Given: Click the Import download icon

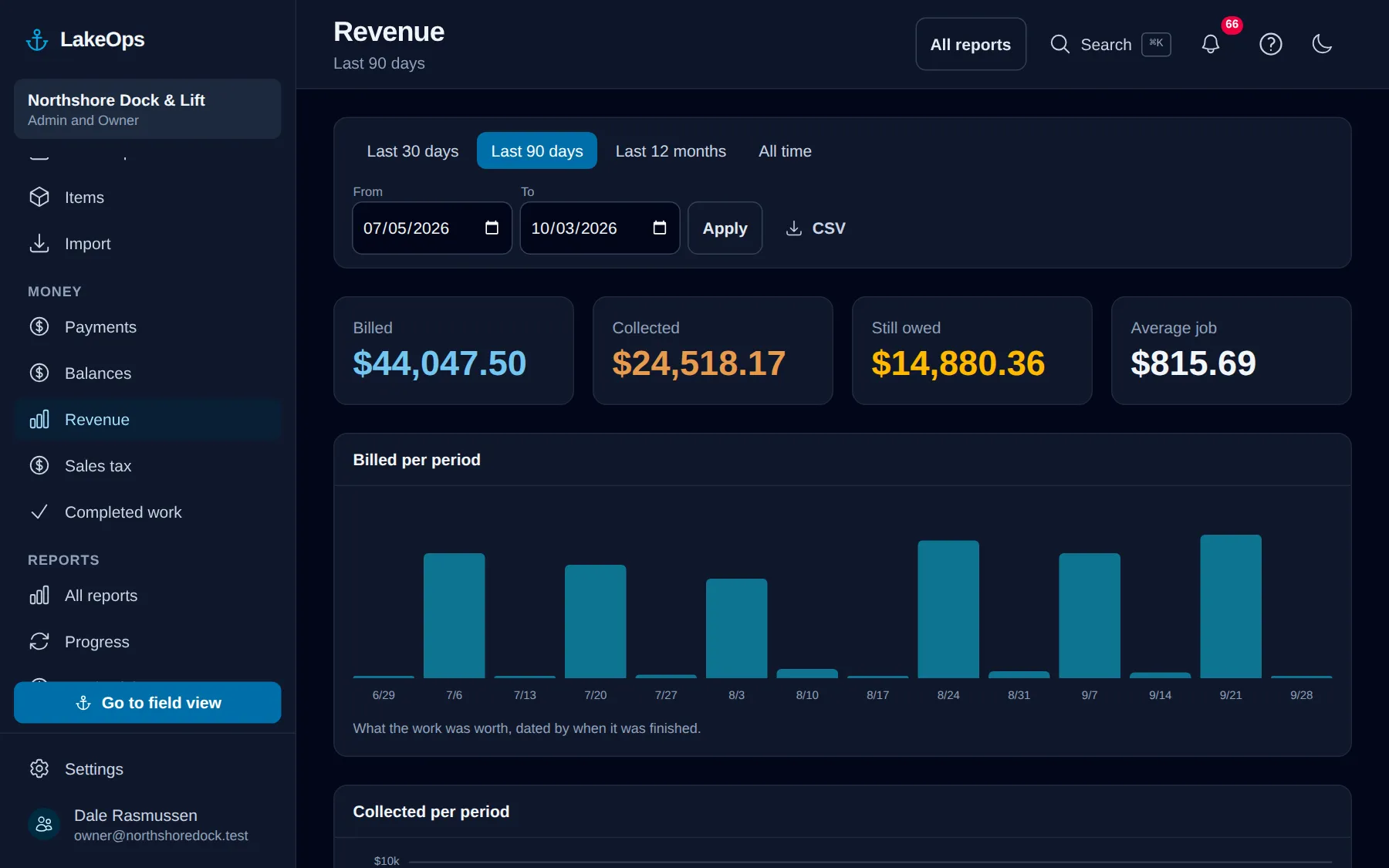Looking at the screenshot, I should [39, 244].
